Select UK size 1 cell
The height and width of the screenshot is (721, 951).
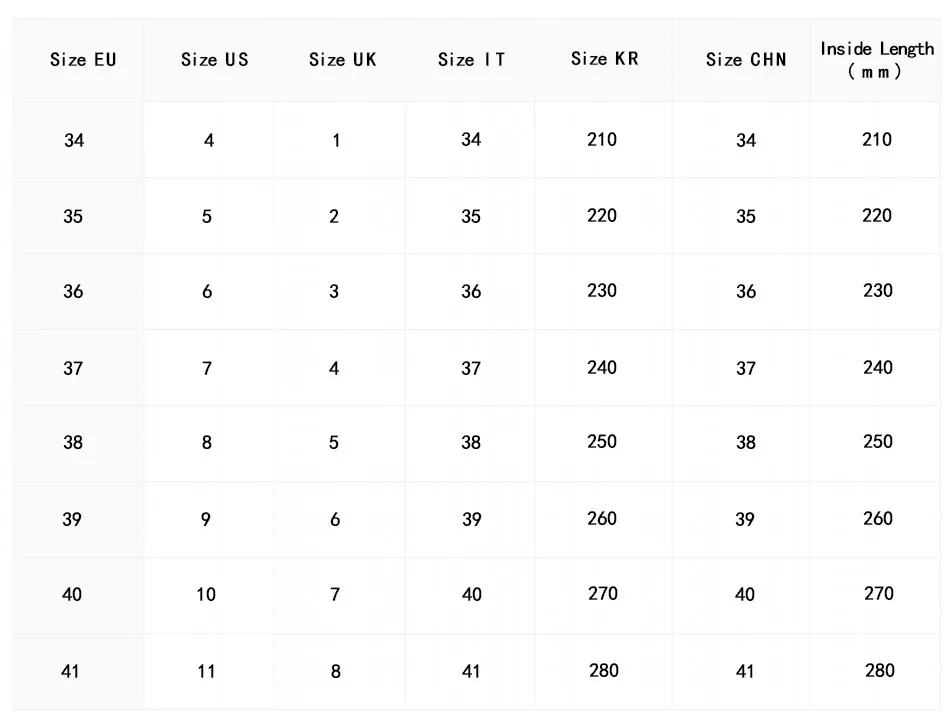click(336, 141)
